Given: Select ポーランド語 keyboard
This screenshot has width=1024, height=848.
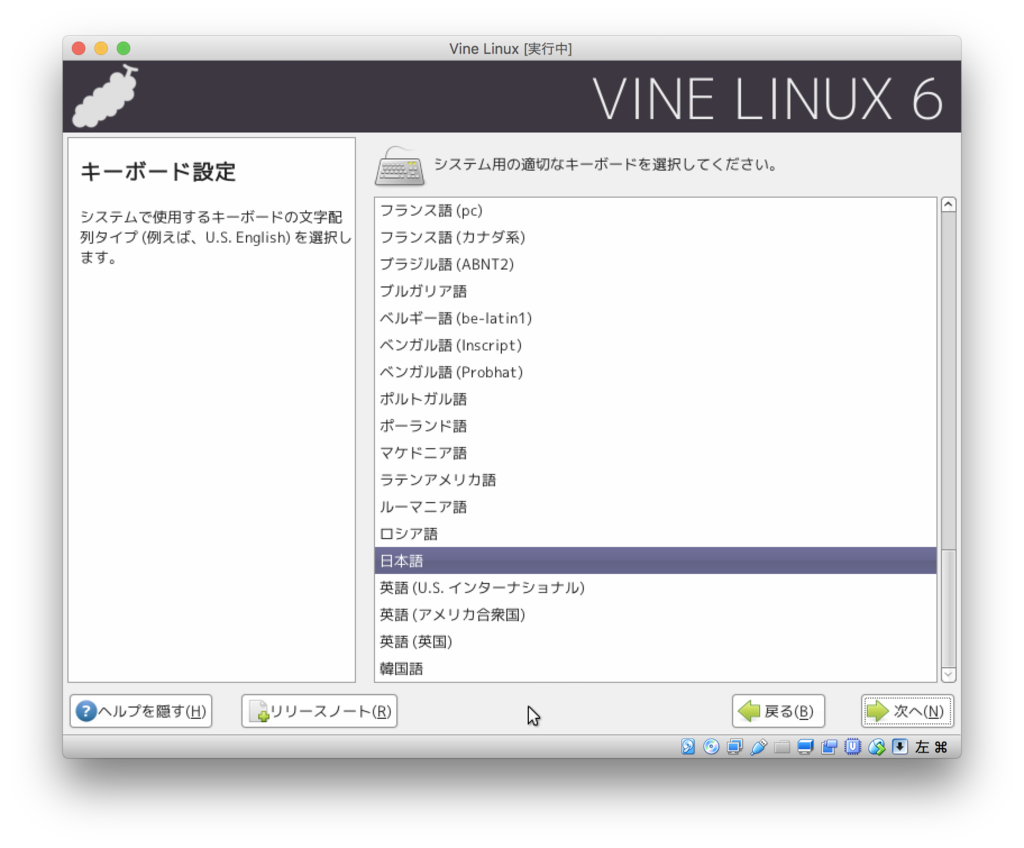Looking at the screenshot, I should [x=656, y=426].
